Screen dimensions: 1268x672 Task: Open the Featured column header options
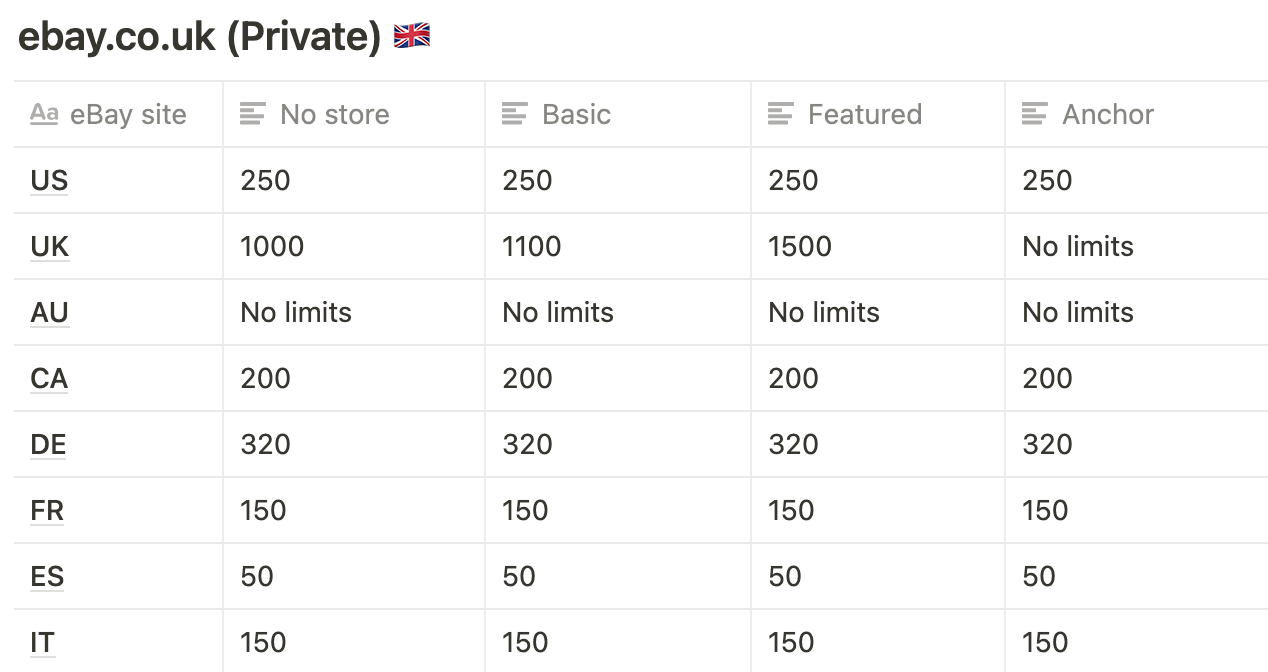(x=878, y=114)
